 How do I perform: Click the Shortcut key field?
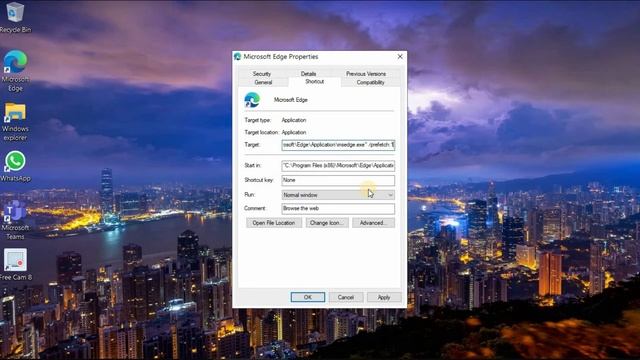point(338,180)
